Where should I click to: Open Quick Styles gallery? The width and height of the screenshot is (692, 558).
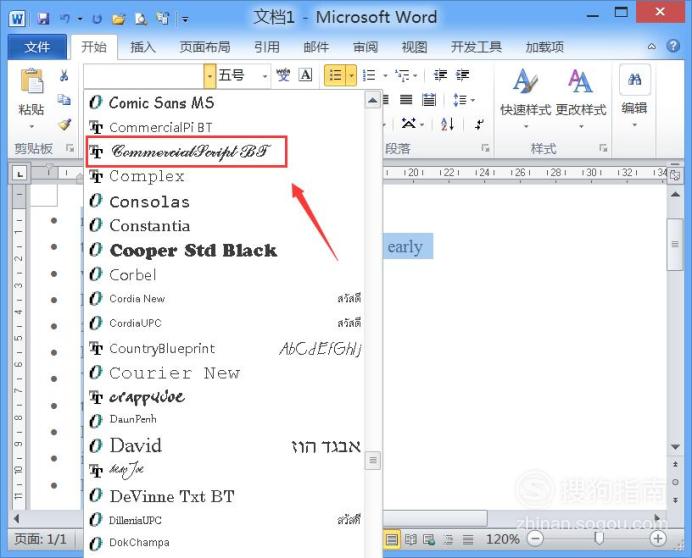pyautogui.click(x=525, y=97)
